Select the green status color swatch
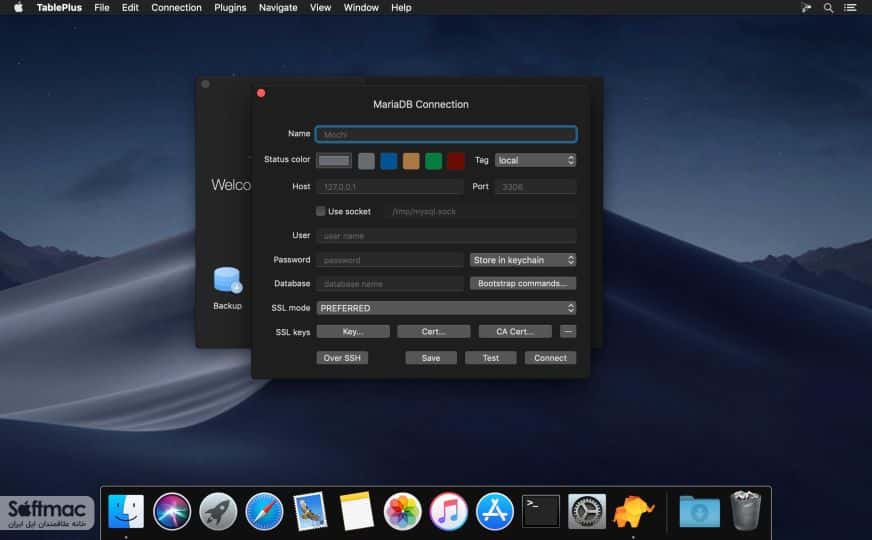Viewport: 872px width, 540px height. (x=433, y=161)
